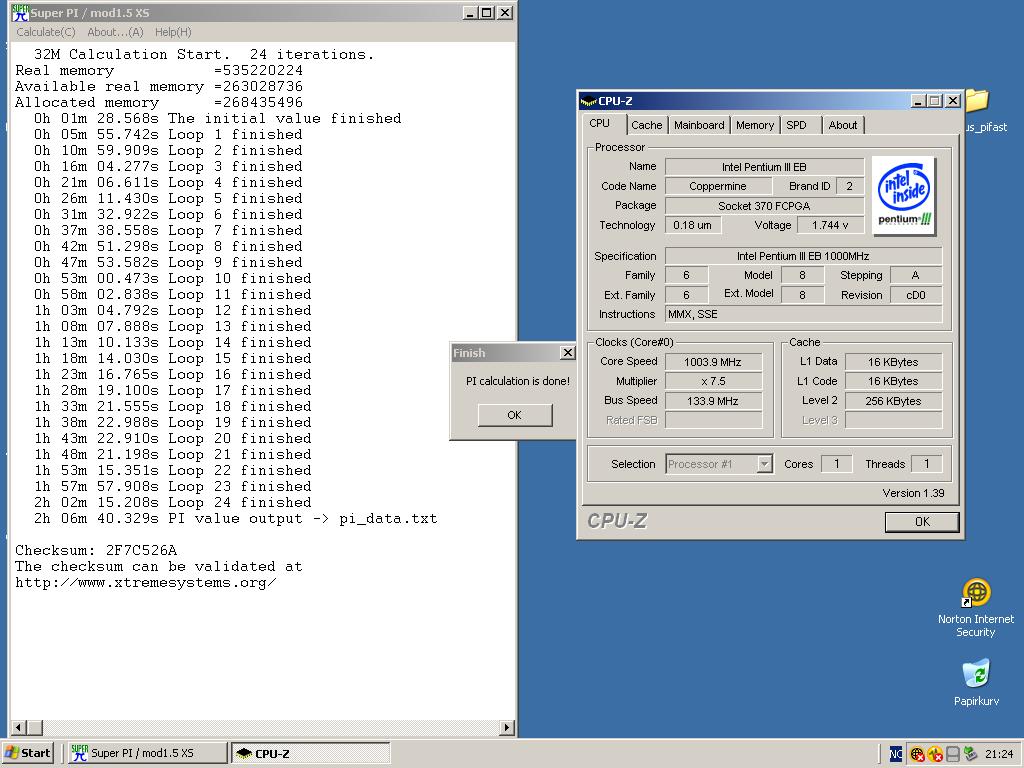This screenshot has width=1024, height=768.
Task: Click the Version 1.39 label in CPU-Z
Action: [913, 493]
